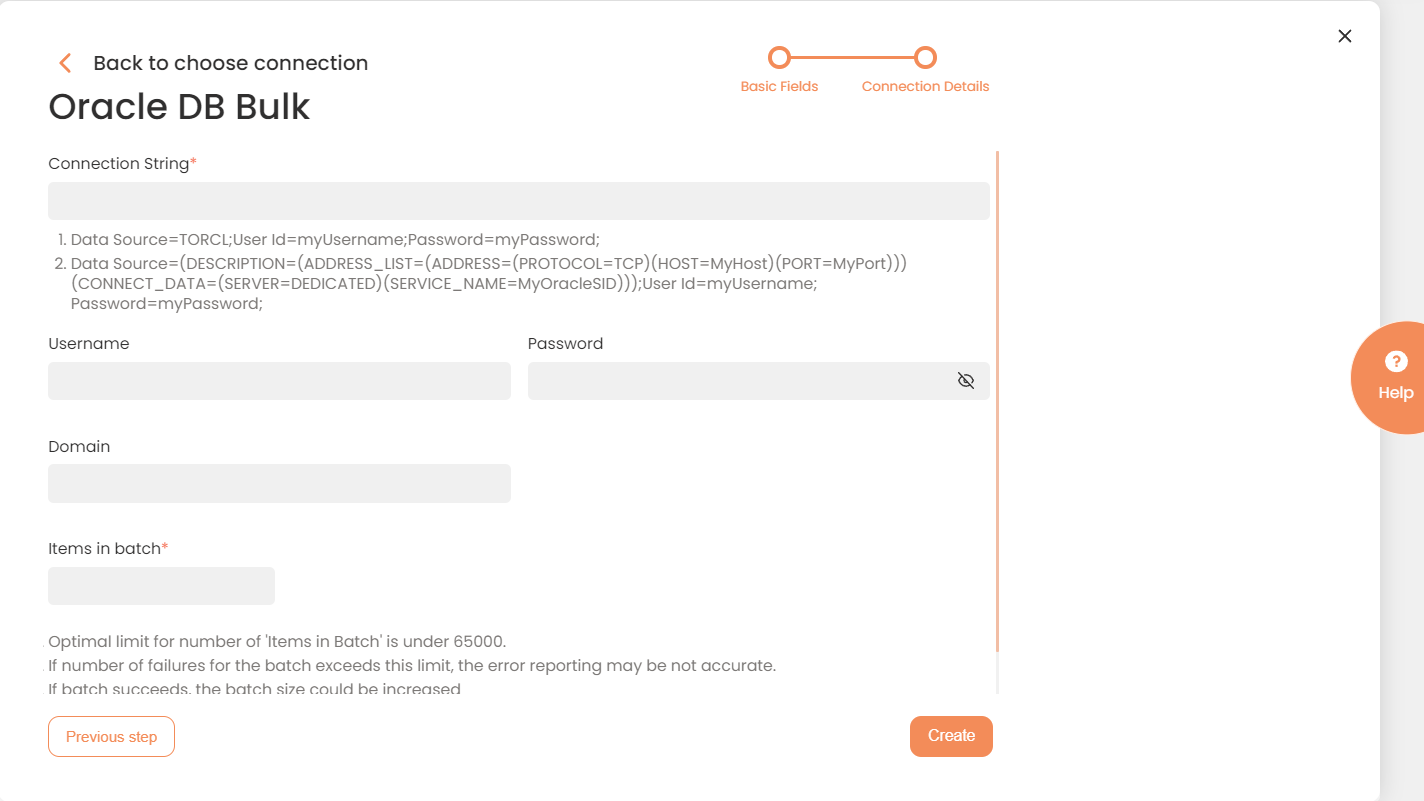The width and height of the screenshot is (1424, 801).
Task: Click the Previous step button
Action: click(x=111, y=737)
